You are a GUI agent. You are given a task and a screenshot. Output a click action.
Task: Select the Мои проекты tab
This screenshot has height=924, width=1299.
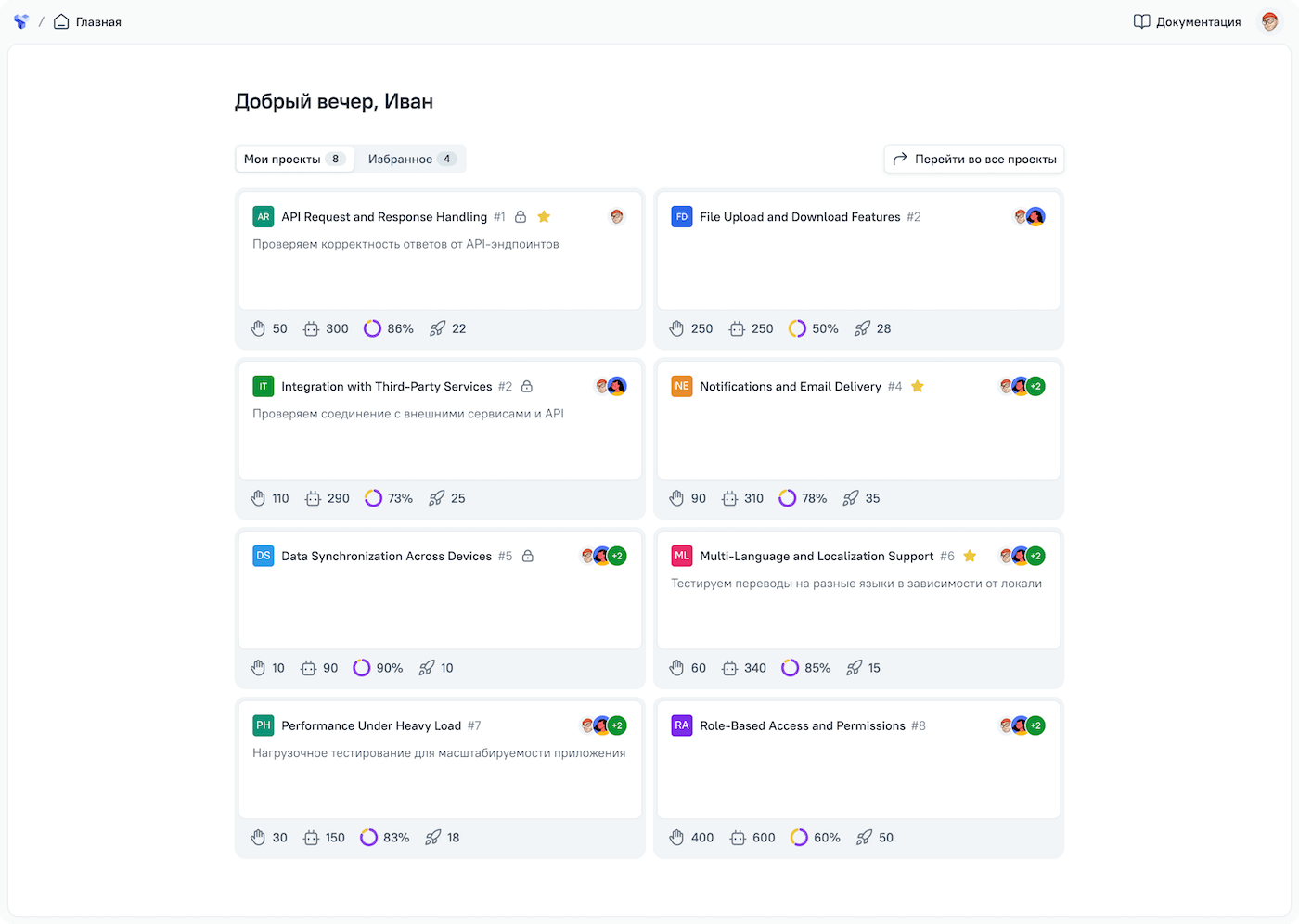[294, 160]
